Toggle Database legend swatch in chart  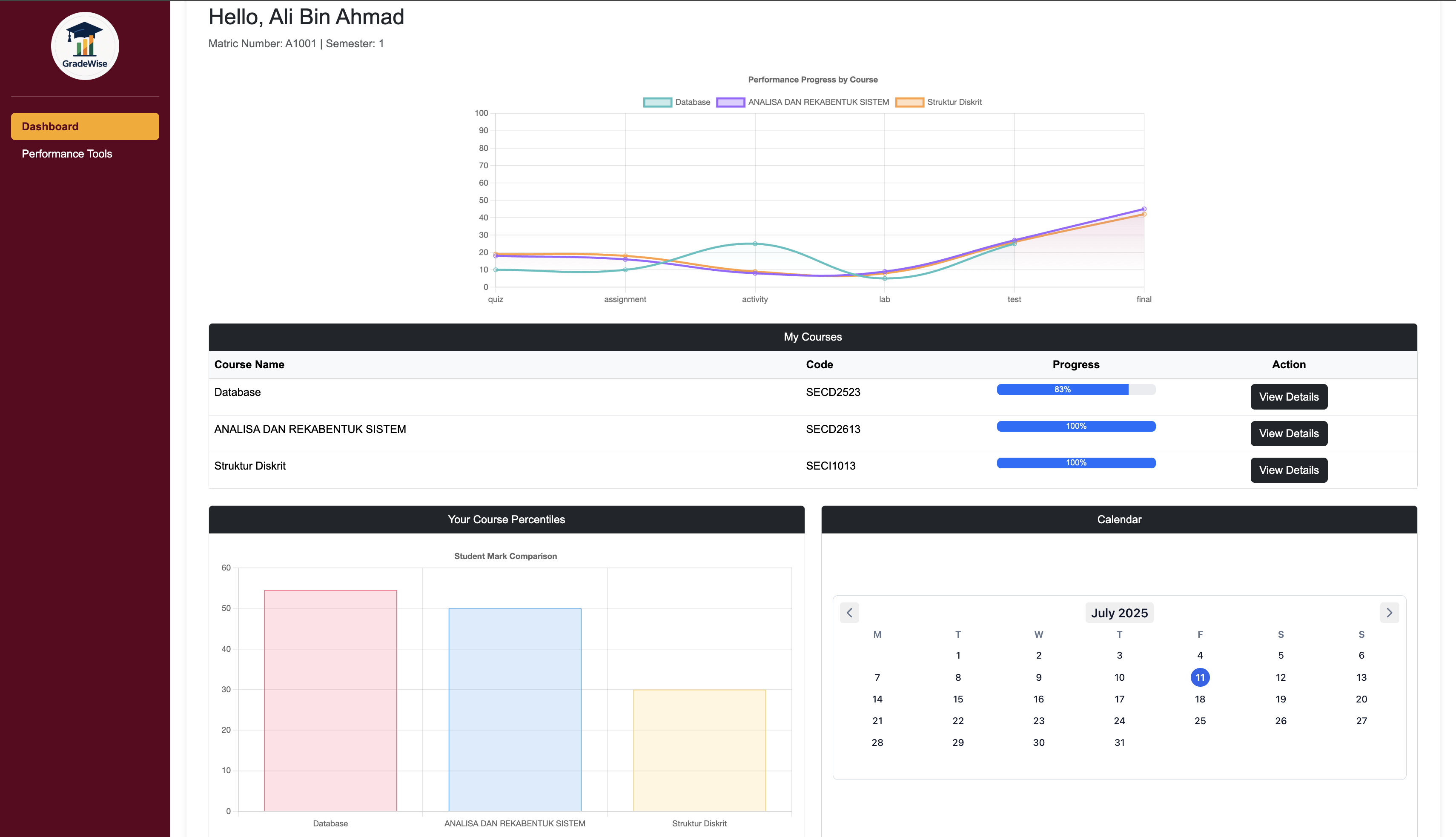[658, 102]
